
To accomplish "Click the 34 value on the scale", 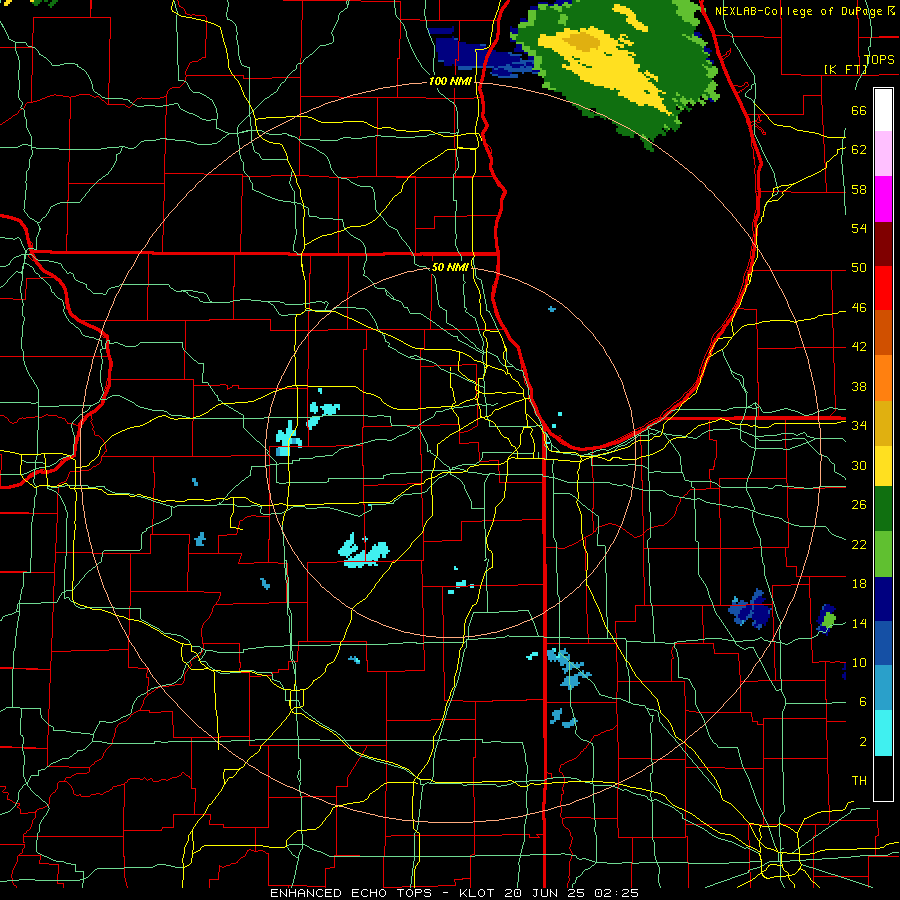I will coord(859,425).
